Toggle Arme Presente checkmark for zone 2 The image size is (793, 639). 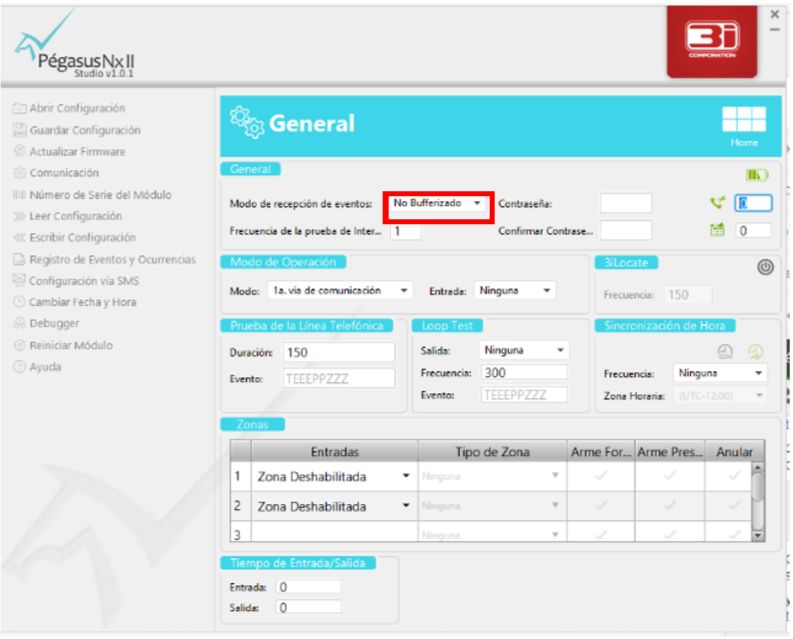click(670, 505)
